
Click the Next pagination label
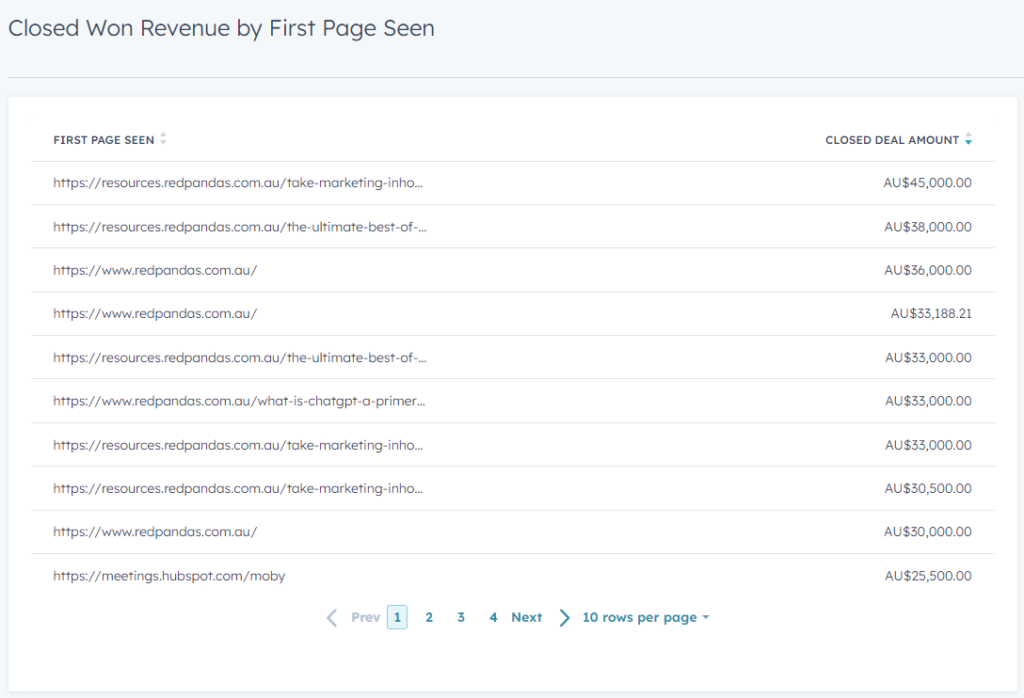coord(527,617)
